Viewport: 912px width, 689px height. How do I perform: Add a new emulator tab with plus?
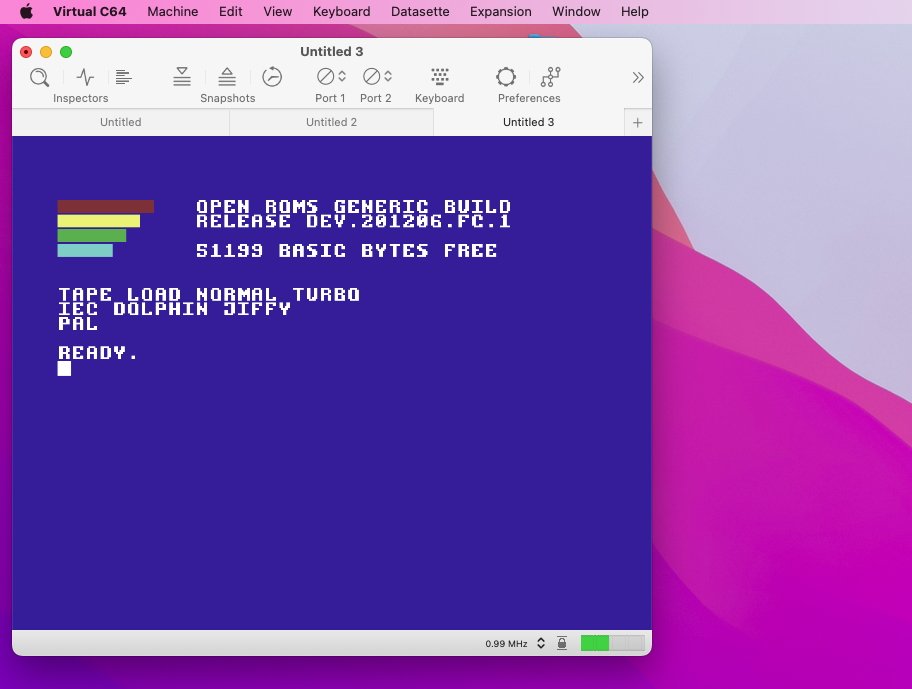pyautogui.click(x=637, y=123)
